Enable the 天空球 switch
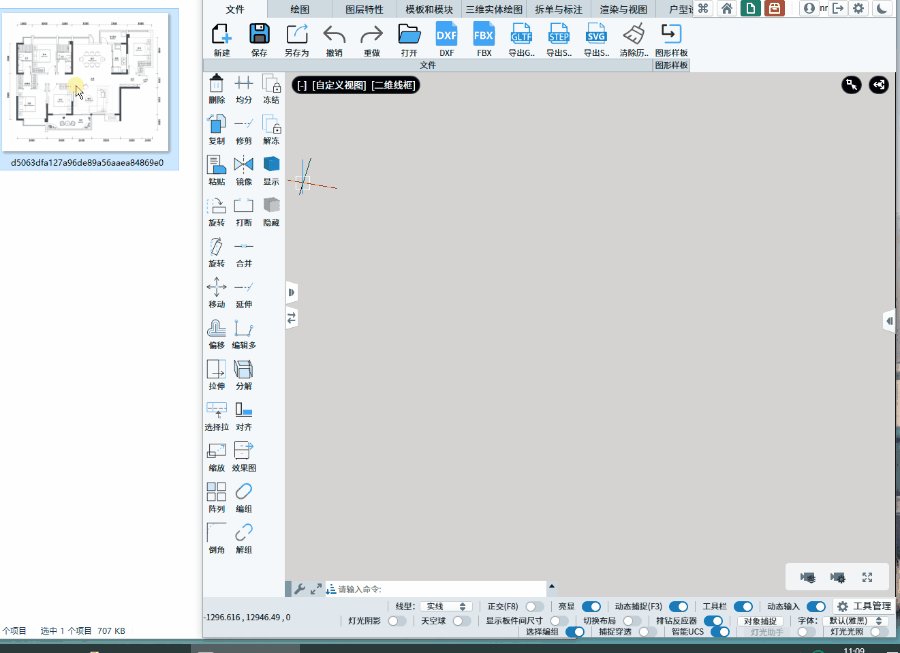Screen dimensions: 900x653 (461, 621)
